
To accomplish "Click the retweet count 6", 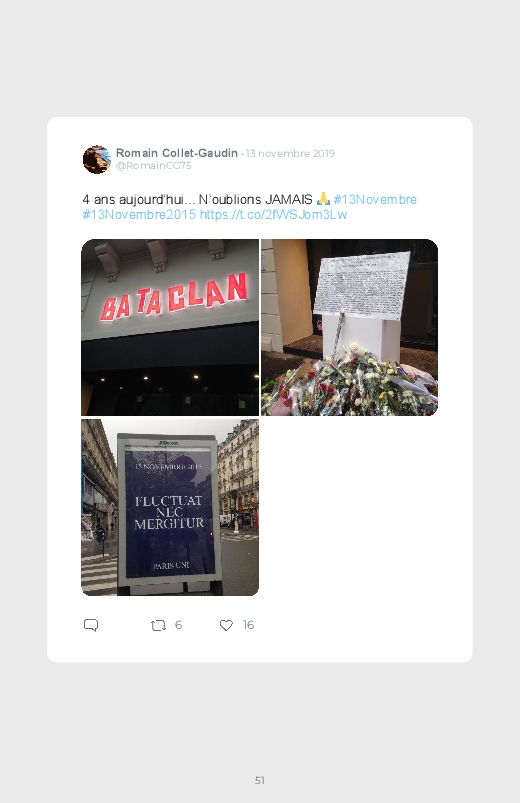I will click(178, 625).
